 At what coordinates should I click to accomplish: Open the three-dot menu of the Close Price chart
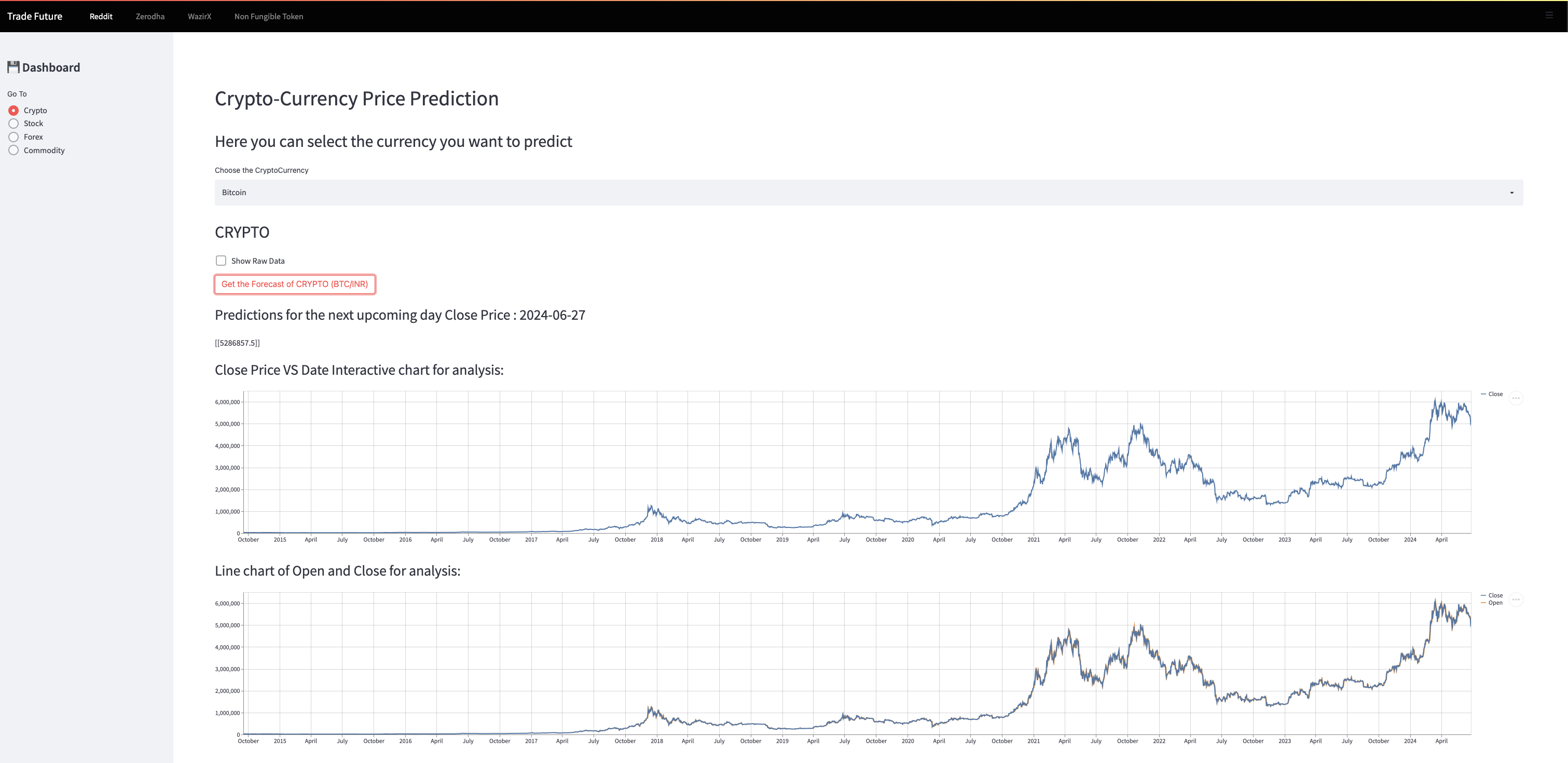(x=1516, y=398)
